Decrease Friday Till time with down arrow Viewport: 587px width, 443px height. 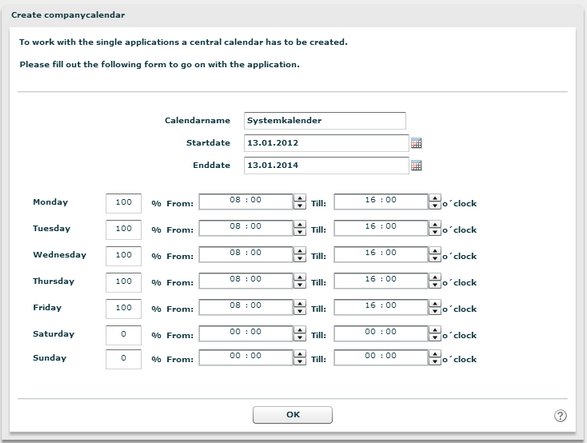pos(434,311)
